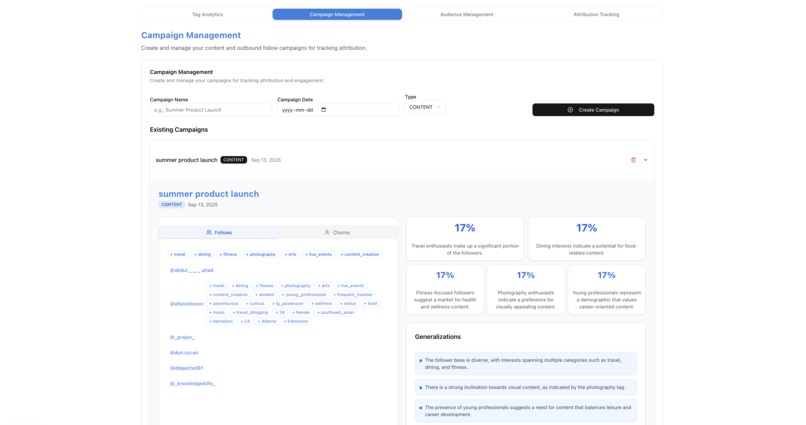Screen dimensions: 806x425
Task: Click the leisure and career generalization
Action: tap(526, 411)
